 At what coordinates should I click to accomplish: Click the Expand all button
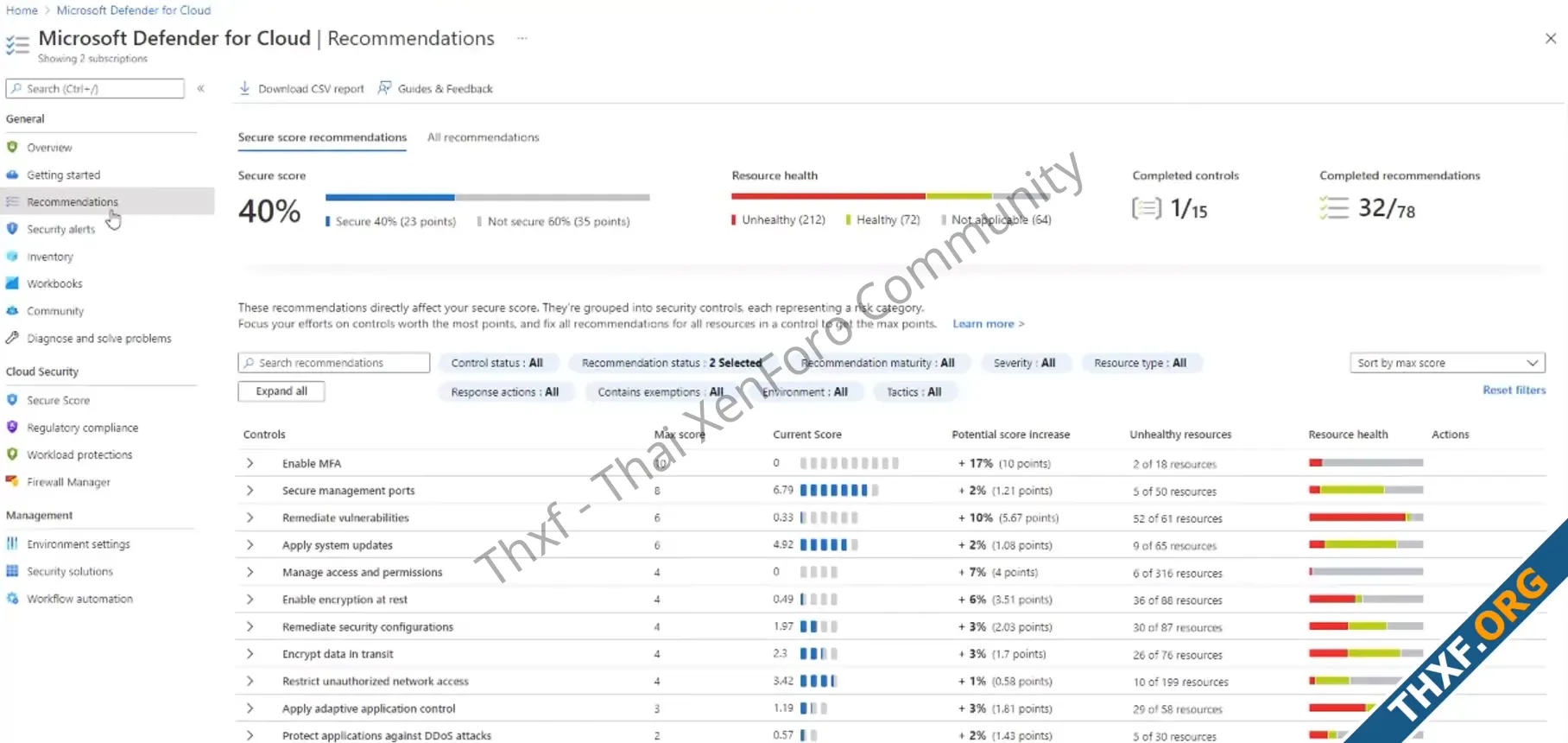coord(281,391)
